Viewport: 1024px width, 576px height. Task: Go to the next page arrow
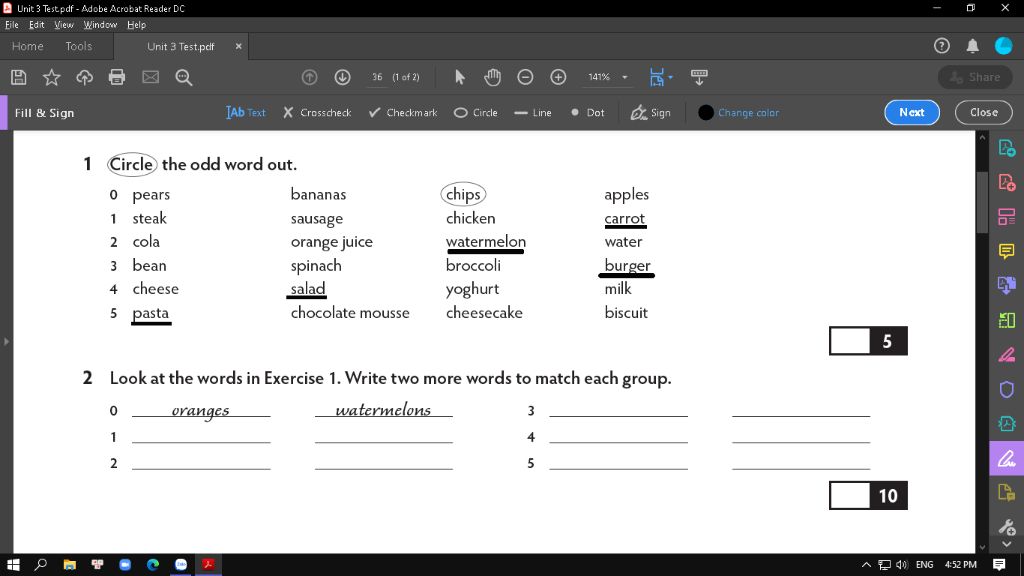click(x=342, y=77)
